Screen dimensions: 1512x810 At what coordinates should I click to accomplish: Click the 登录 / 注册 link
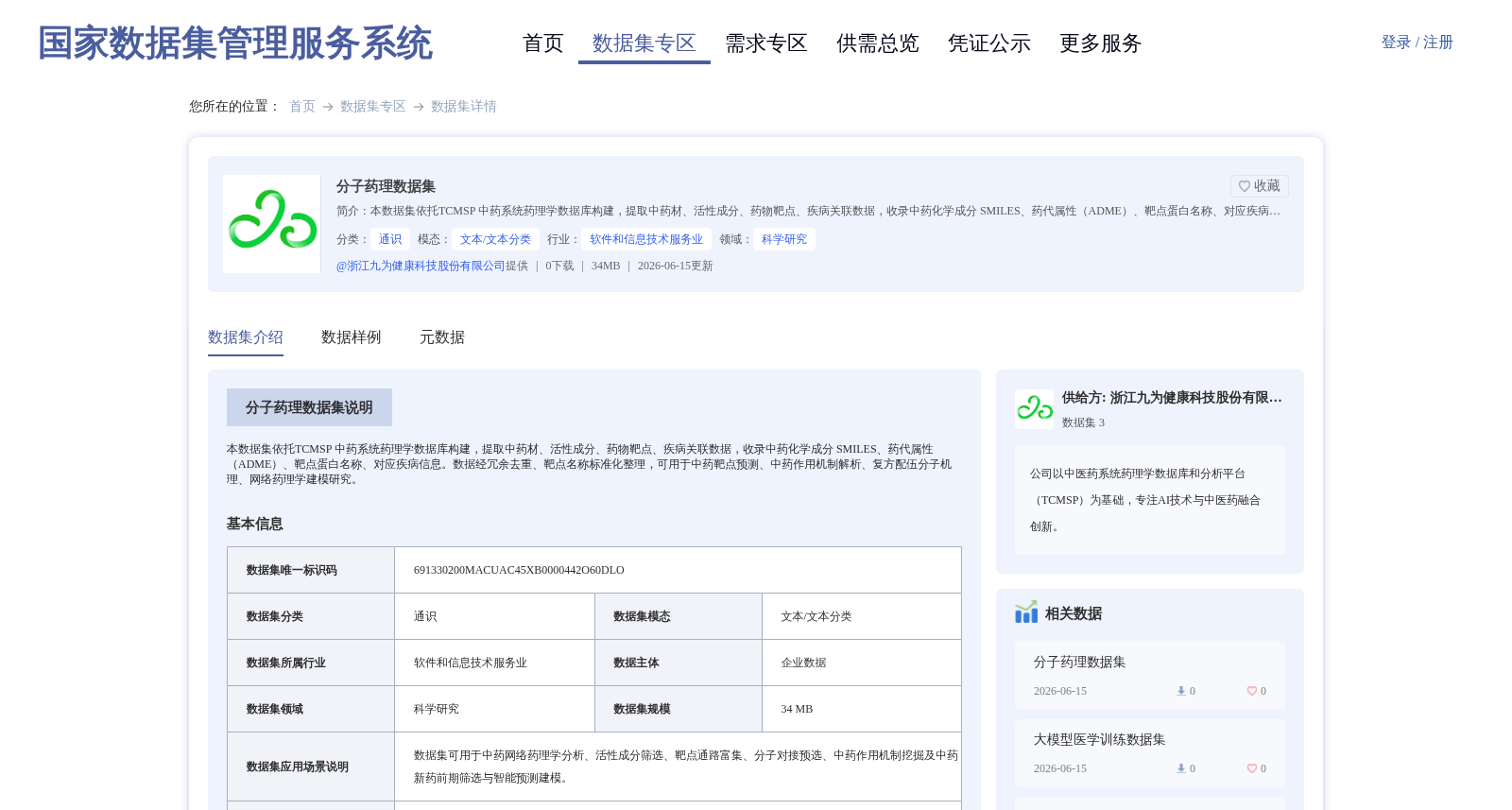(1417, 43)
